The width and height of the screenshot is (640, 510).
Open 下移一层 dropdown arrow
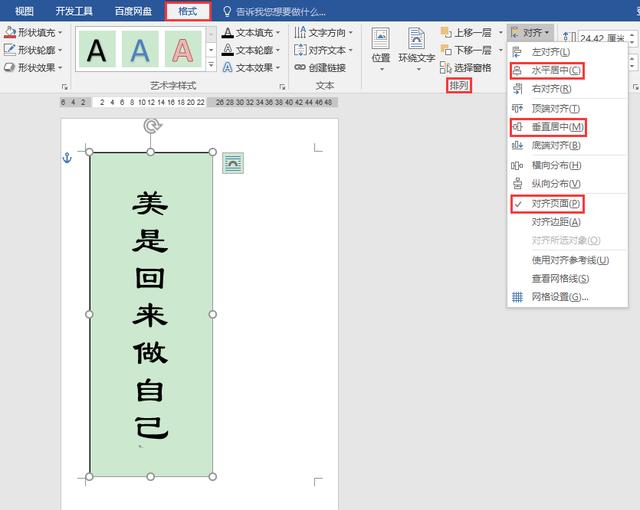(501, 50)
